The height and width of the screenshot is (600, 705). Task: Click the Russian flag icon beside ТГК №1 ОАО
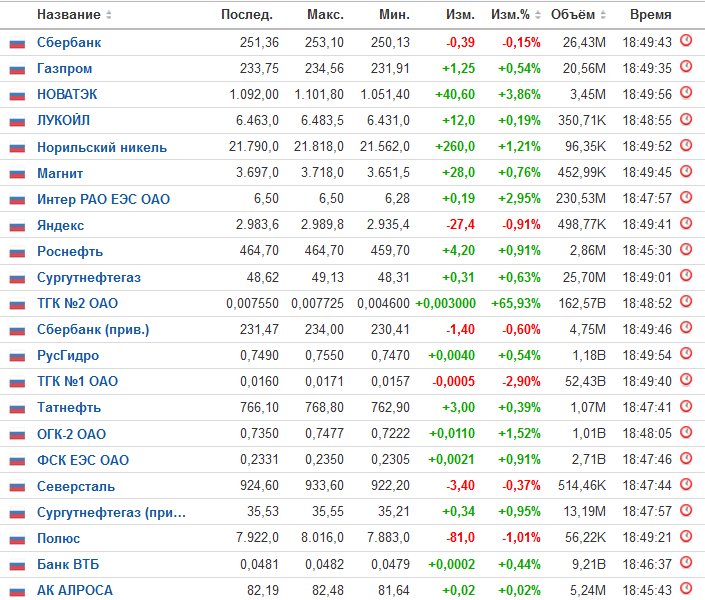click(x=17, y=382)
